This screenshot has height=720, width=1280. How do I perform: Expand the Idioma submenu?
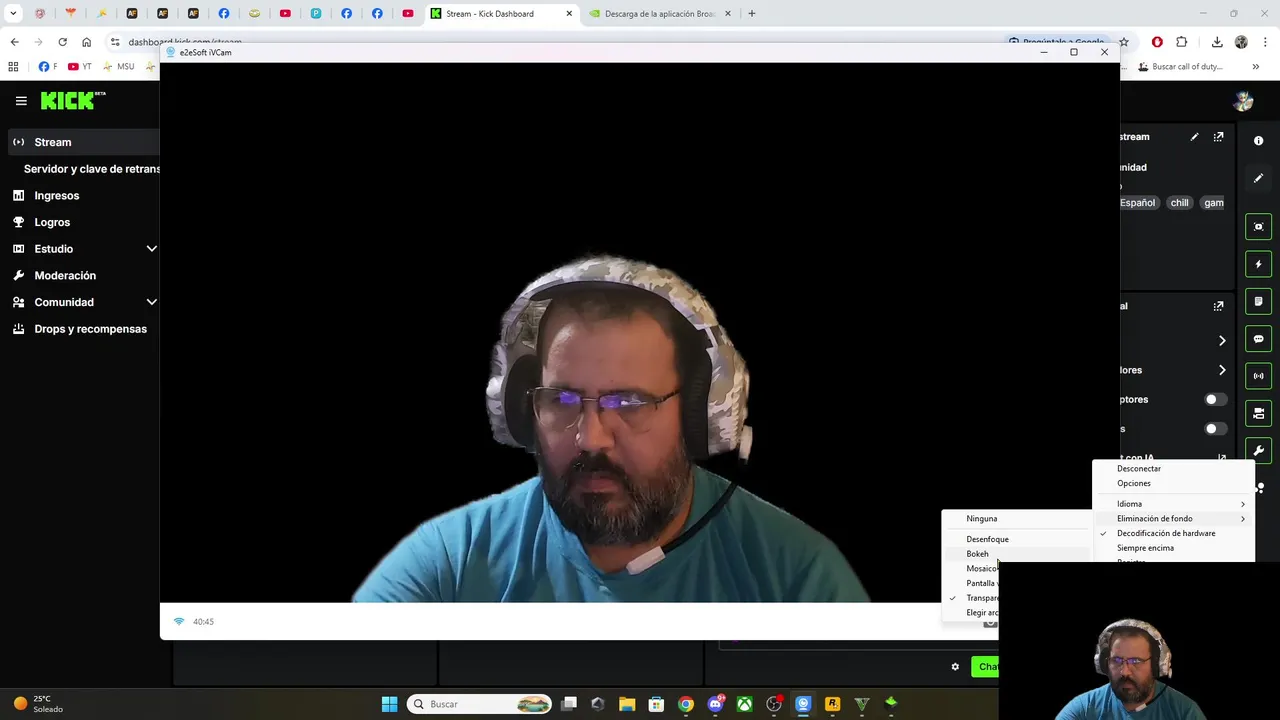(x=1173, y=504)
